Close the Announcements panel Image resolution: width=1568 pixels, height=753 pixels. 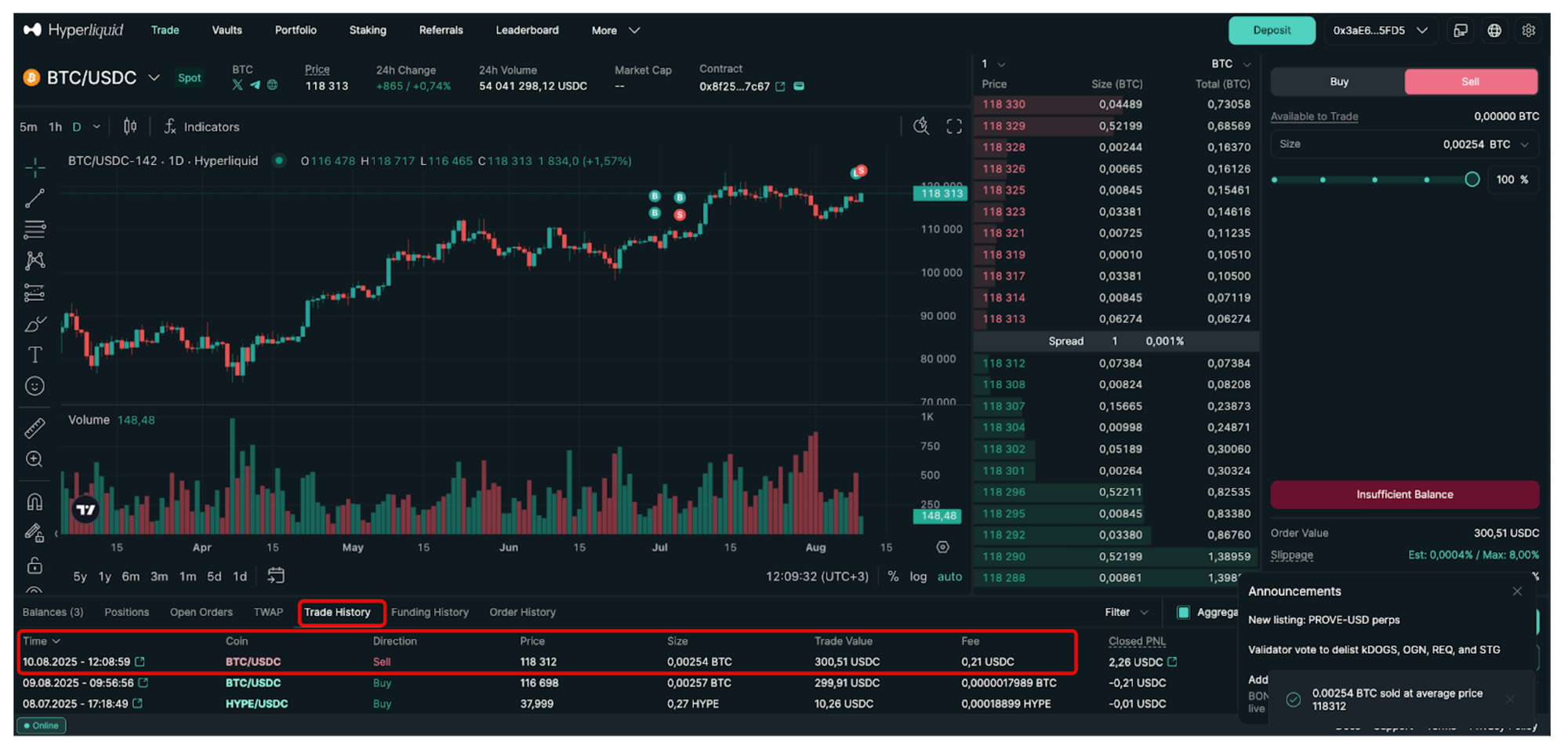pyautogui.click(x=1517, y=591)
